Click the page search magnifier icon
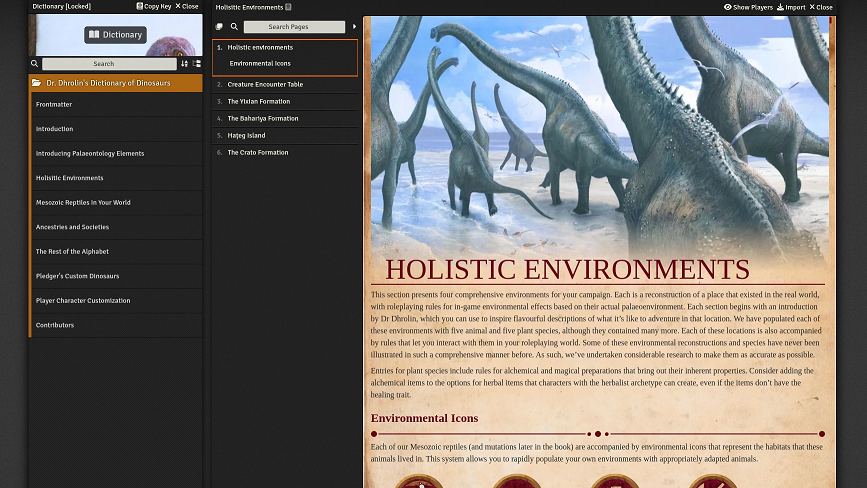Screen dimensions: 867x488 pyautogui.click(x=234, y=27)
